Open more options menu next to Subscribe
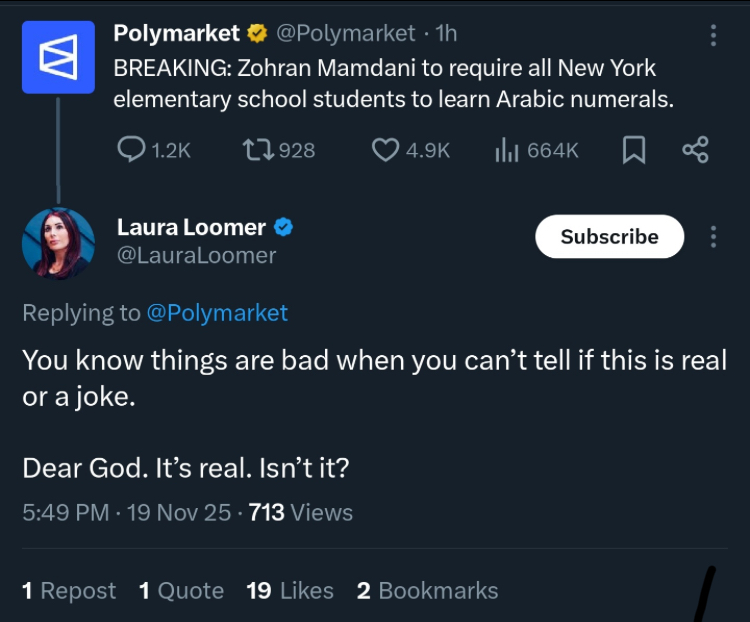This screenshot has width=750, height=622. [713, 237]
